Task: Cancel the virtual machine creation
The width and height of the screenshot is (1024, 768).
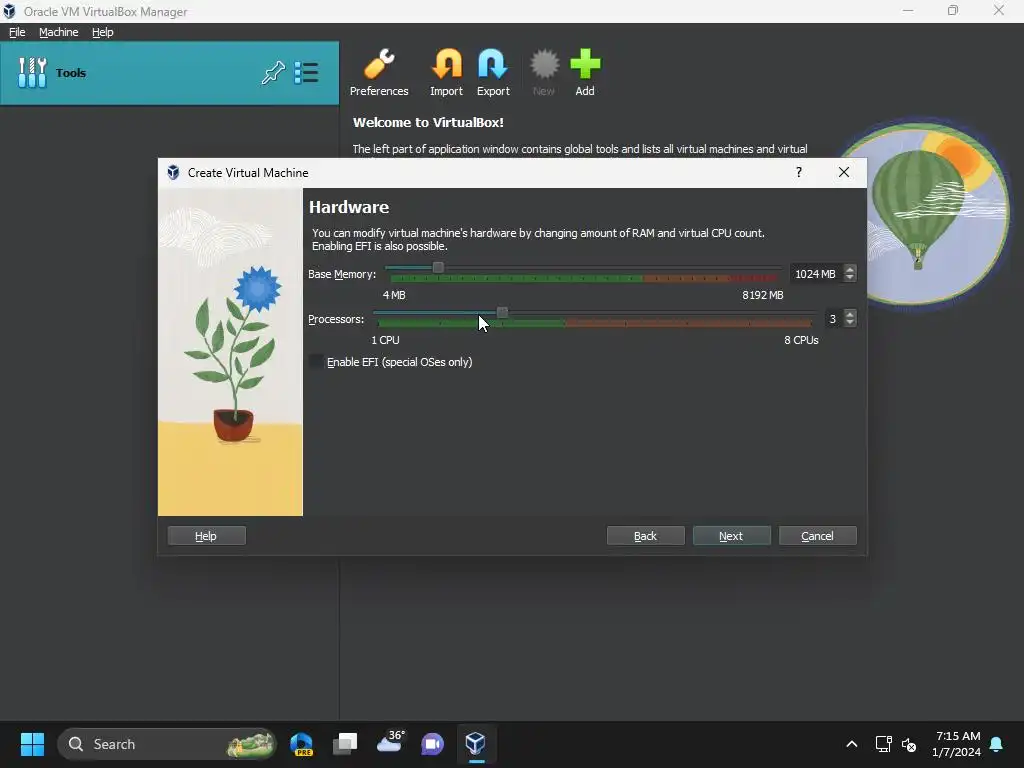Action: (818, 536)
